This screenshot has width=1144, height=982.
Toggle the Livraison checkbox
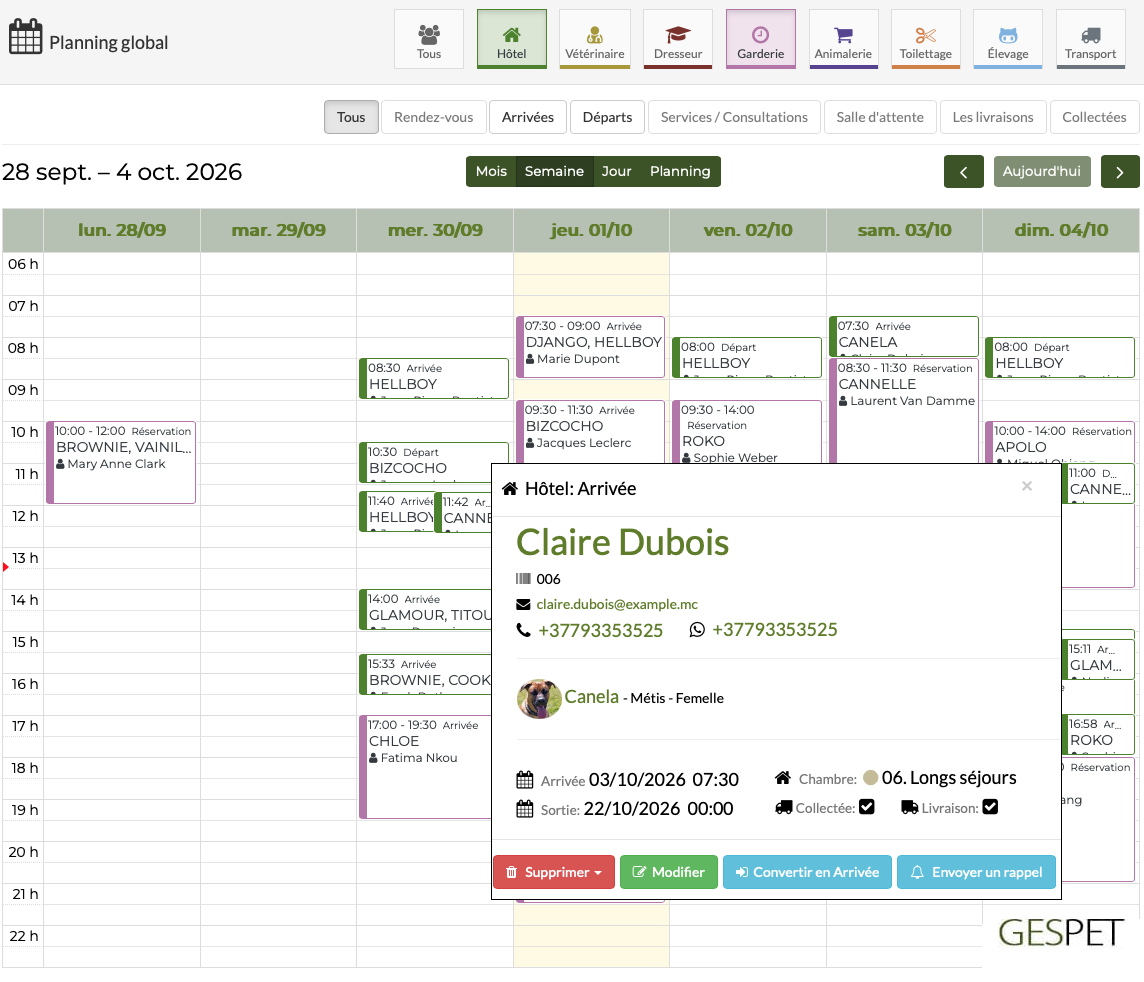click(990, 807)
